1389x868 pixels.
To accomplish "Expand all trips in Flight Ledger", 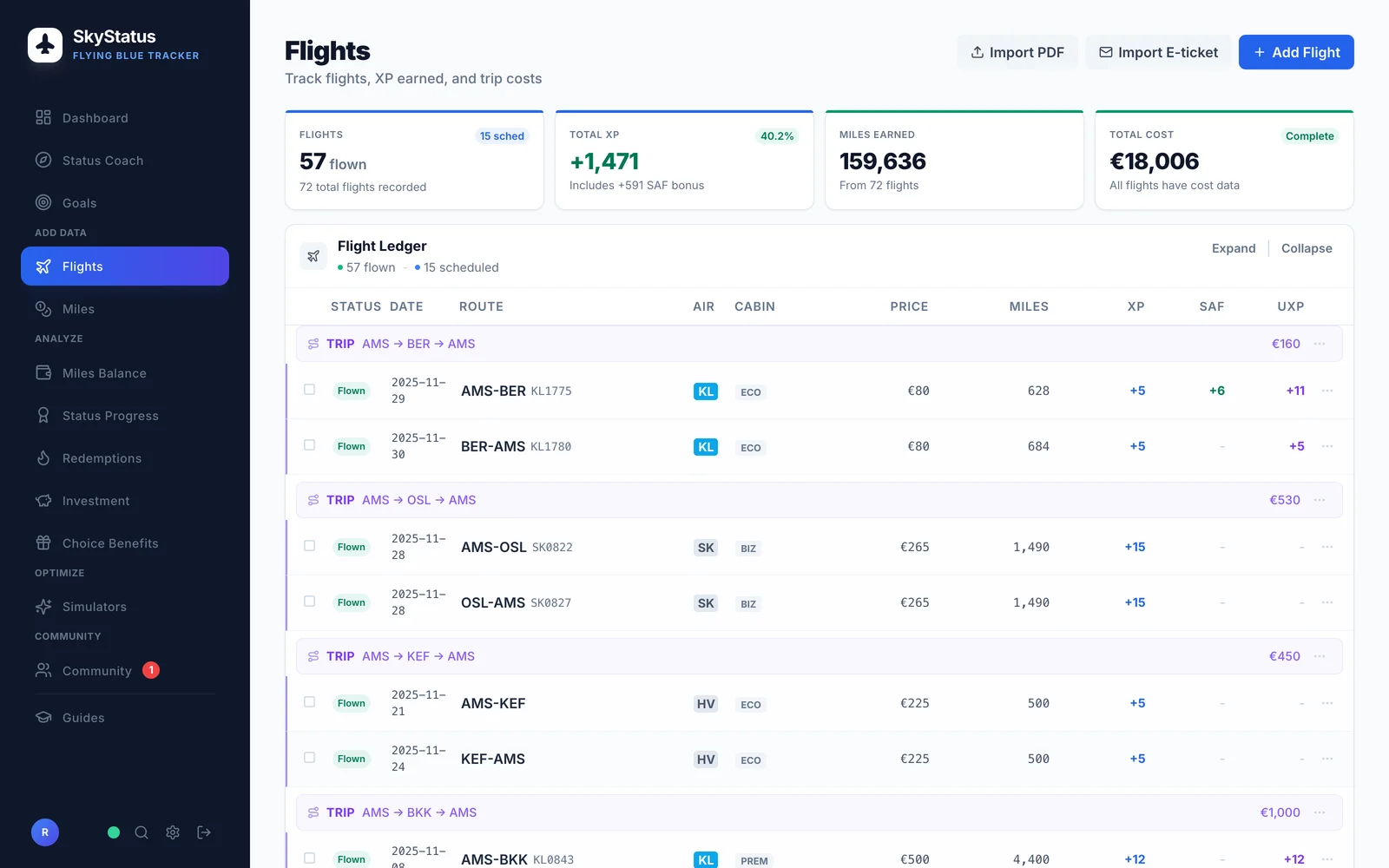I will (1234, 248).
